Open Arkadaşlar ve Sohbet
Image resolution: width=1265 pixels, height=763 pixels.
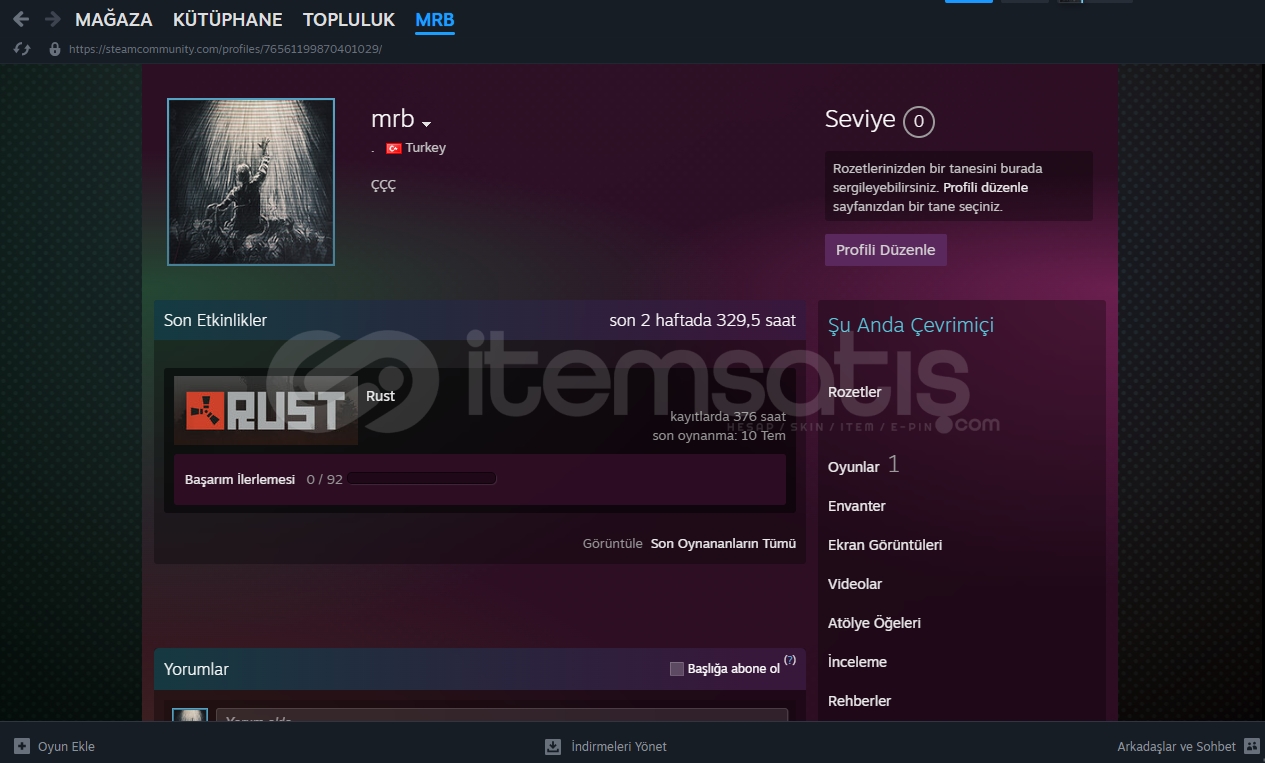pyautogui.click(x=1177, y=746)
